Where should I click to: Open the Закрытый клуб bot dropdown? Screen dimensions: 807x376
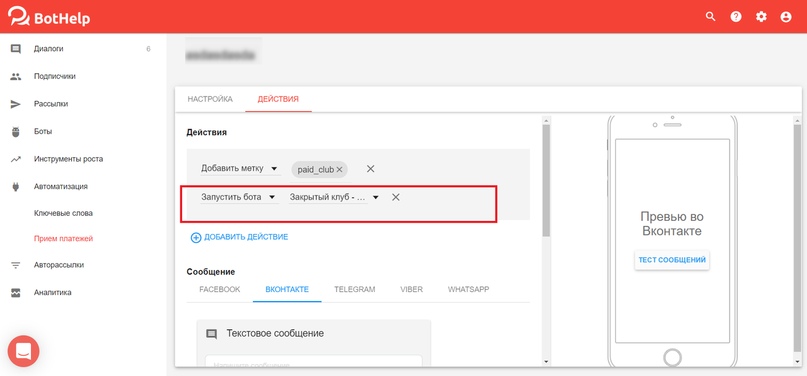(335, 197)
